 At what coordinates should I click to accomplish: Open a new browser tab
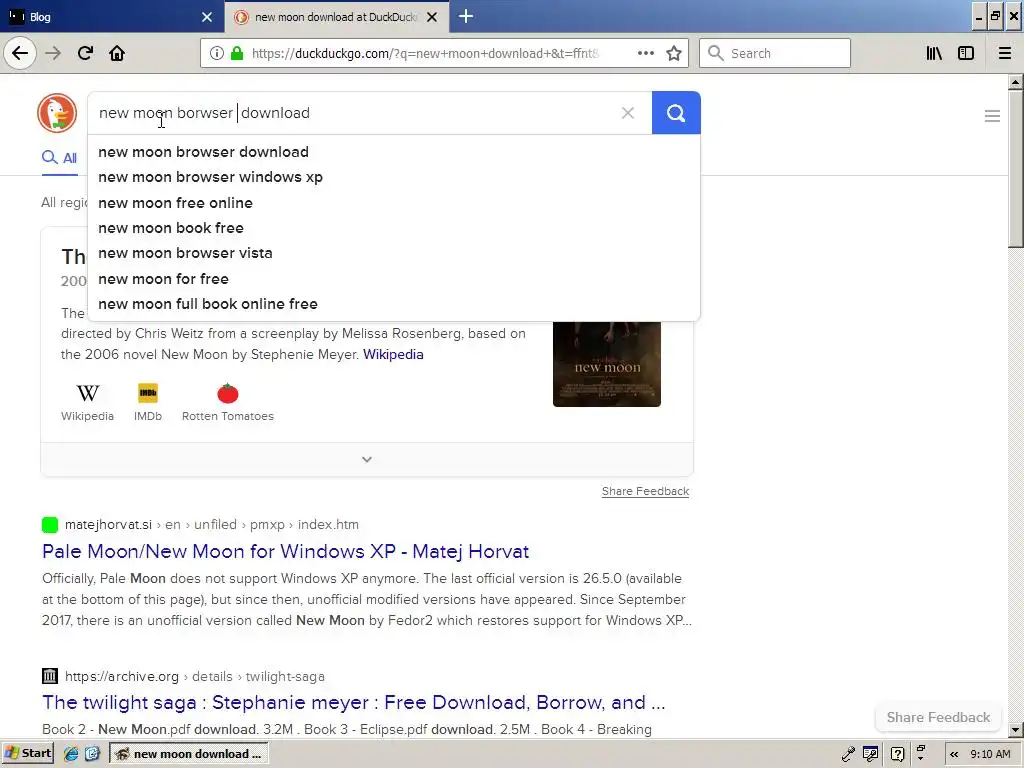466,16
